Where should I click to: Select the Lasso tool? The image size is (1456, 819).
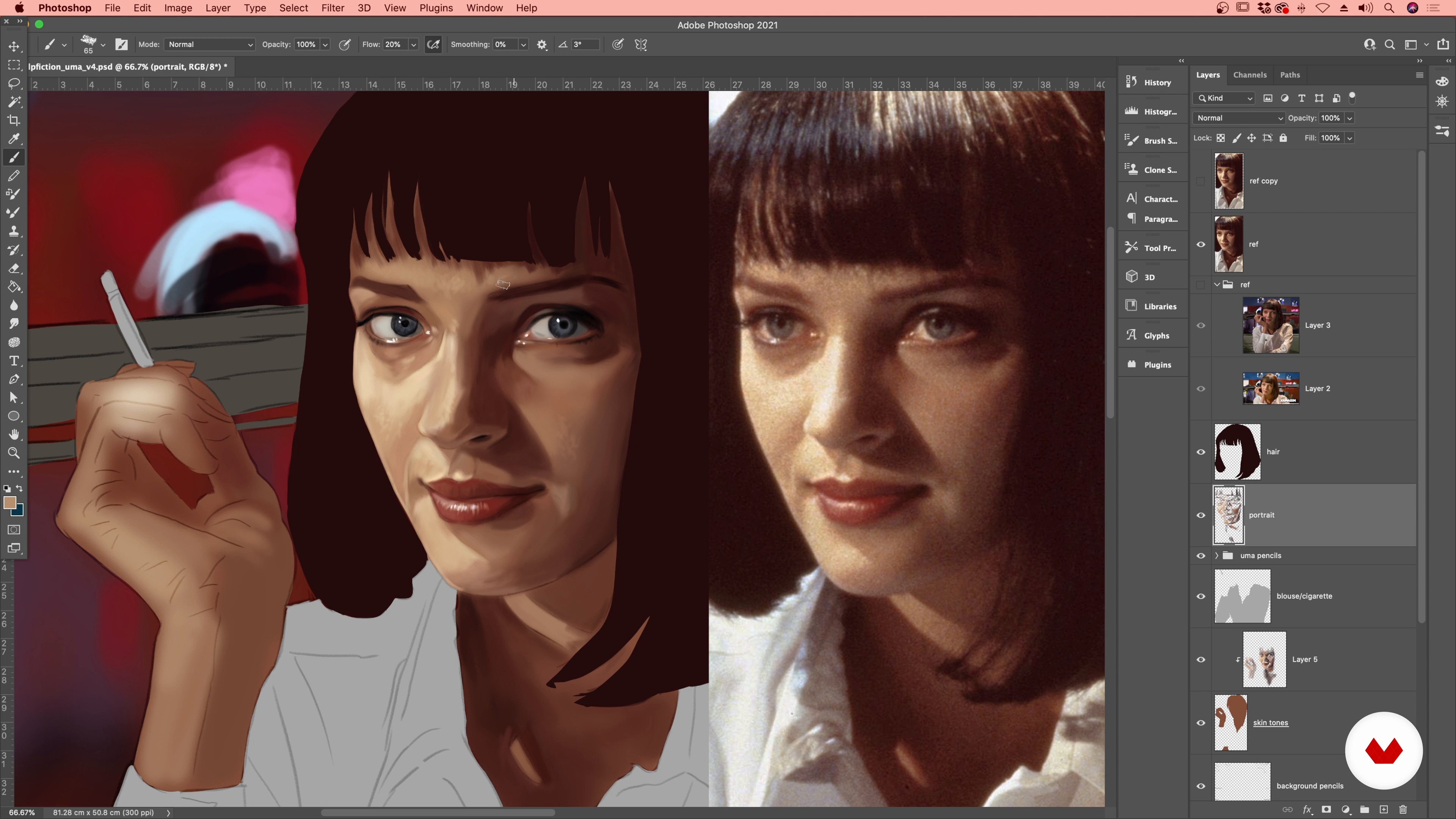14,84
